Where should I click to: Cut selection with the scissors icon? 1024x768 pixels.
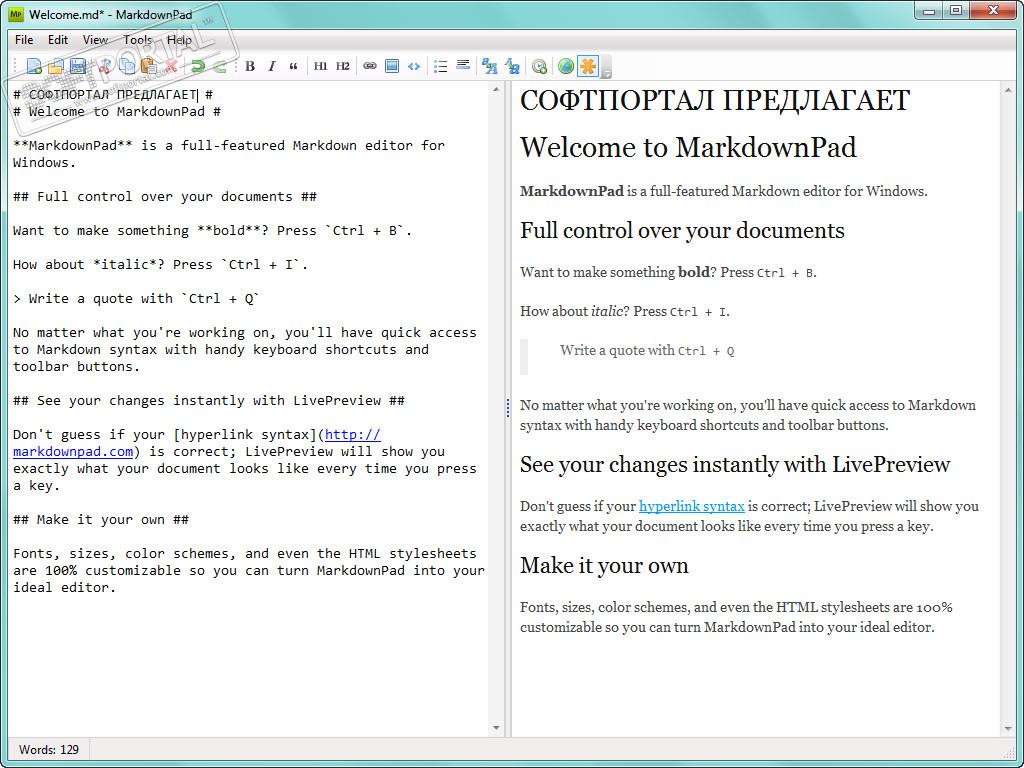[x=104, y=66]
